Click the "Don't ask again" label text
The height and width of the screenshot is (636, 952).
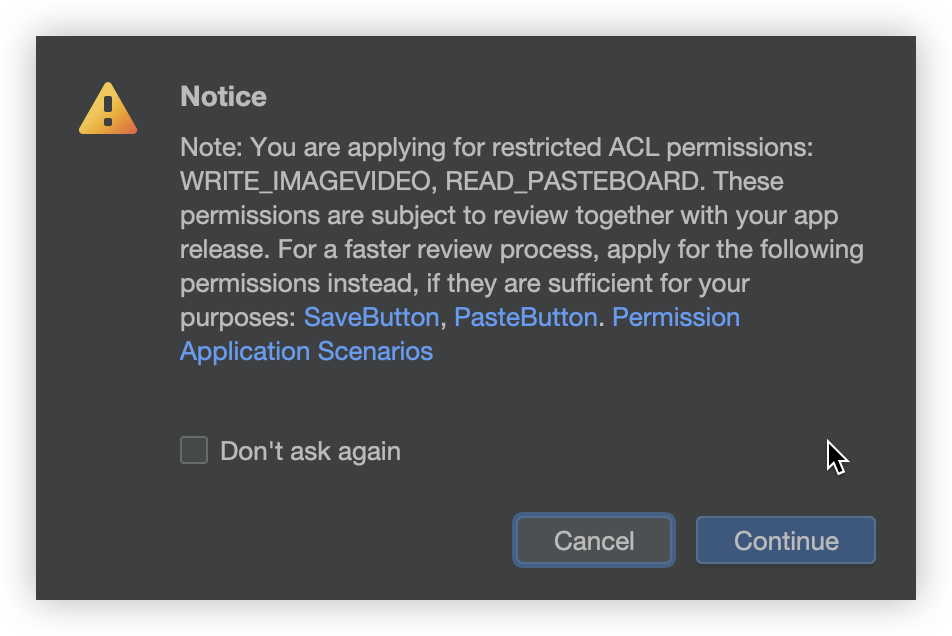(310, 452)
